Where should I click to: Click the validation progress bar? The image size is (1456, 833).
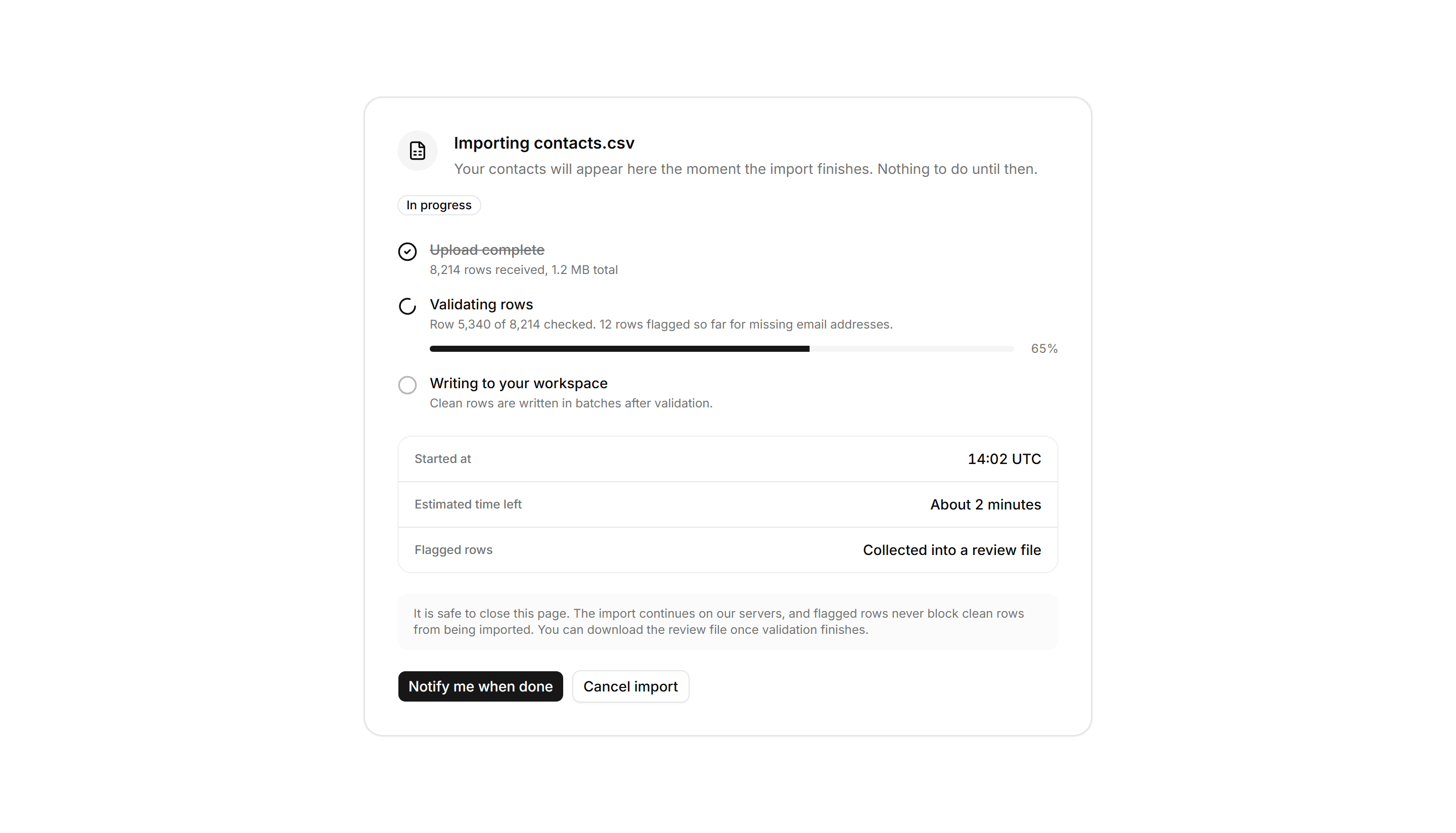pos(721,348)
